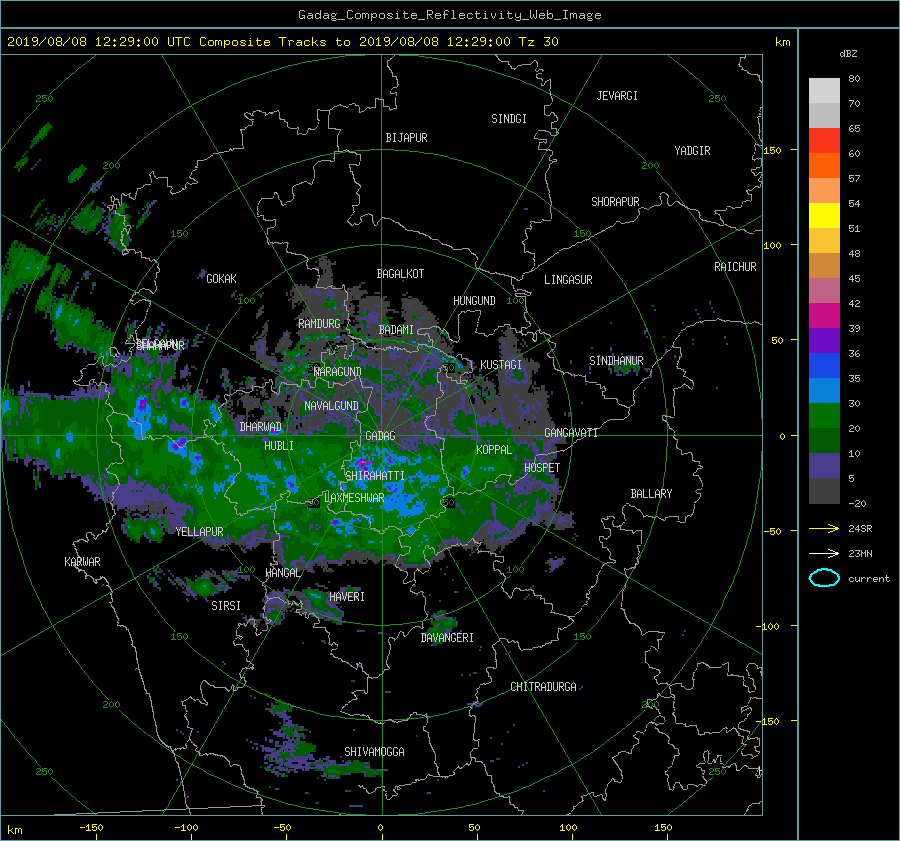
Task: Click the magenta 42 dBZ legend swatch
Action: [x=824, y=315]
